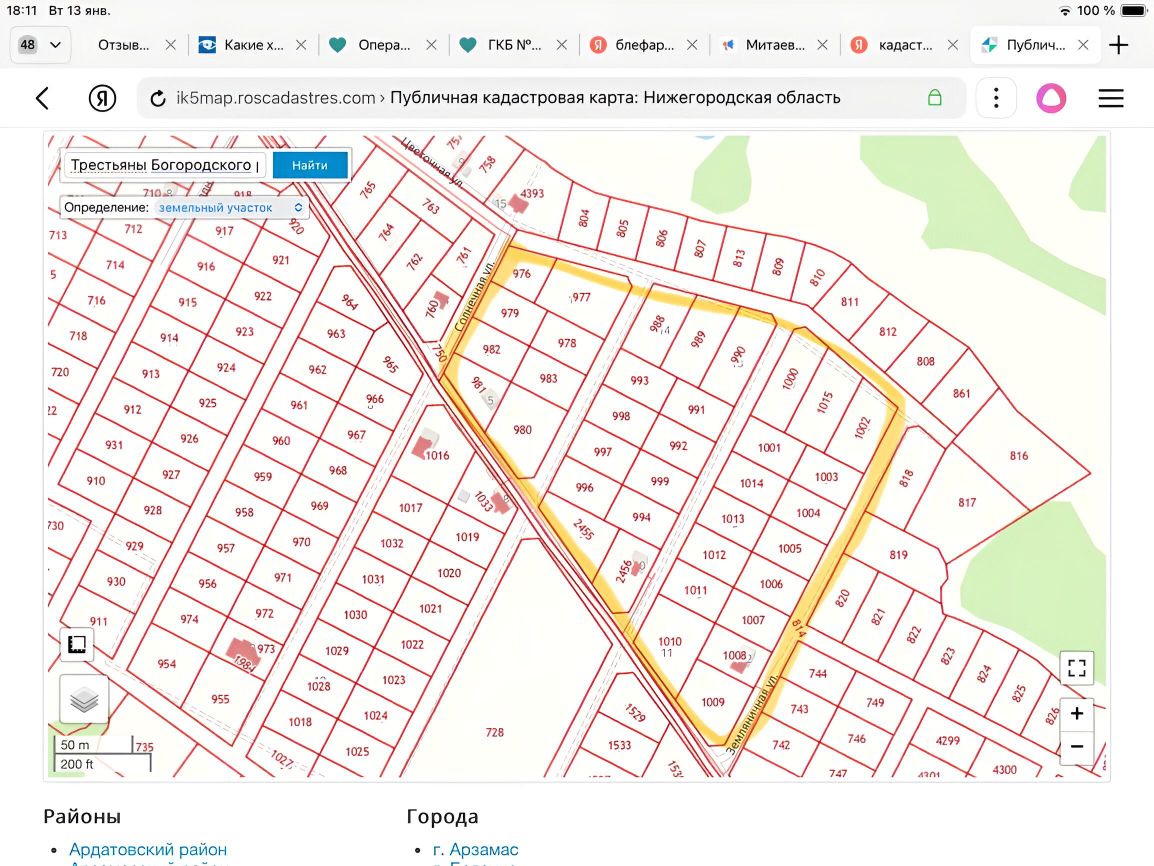Select parcel 1529 on the map
Viewport: 1154px width, 866px height.
(634, 712)
